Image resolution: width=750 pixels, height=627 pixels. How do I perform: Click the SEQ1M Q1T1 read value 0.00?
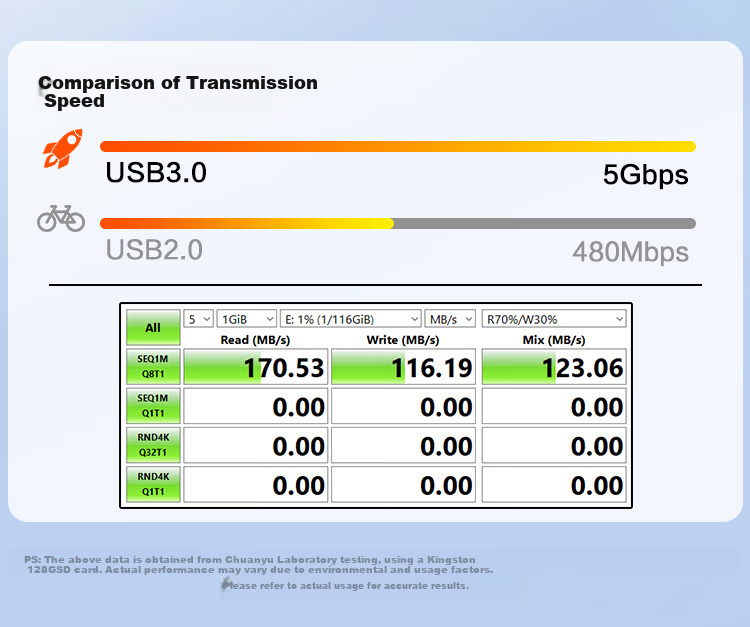click(x=256, y=406)
